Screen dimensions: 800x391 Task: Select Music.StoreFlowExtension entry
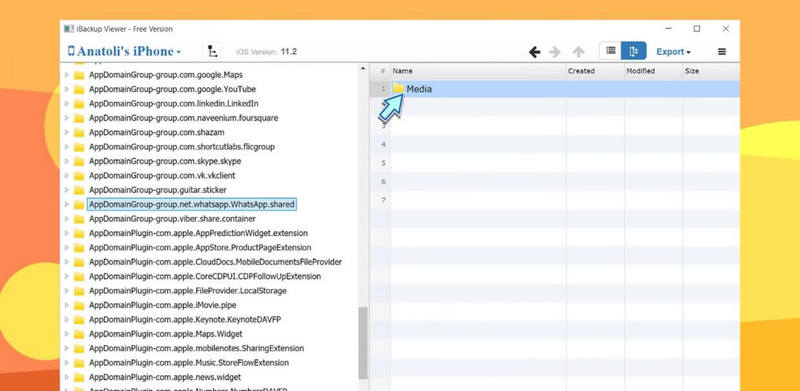pyautogui.click(x=189, y=362)
